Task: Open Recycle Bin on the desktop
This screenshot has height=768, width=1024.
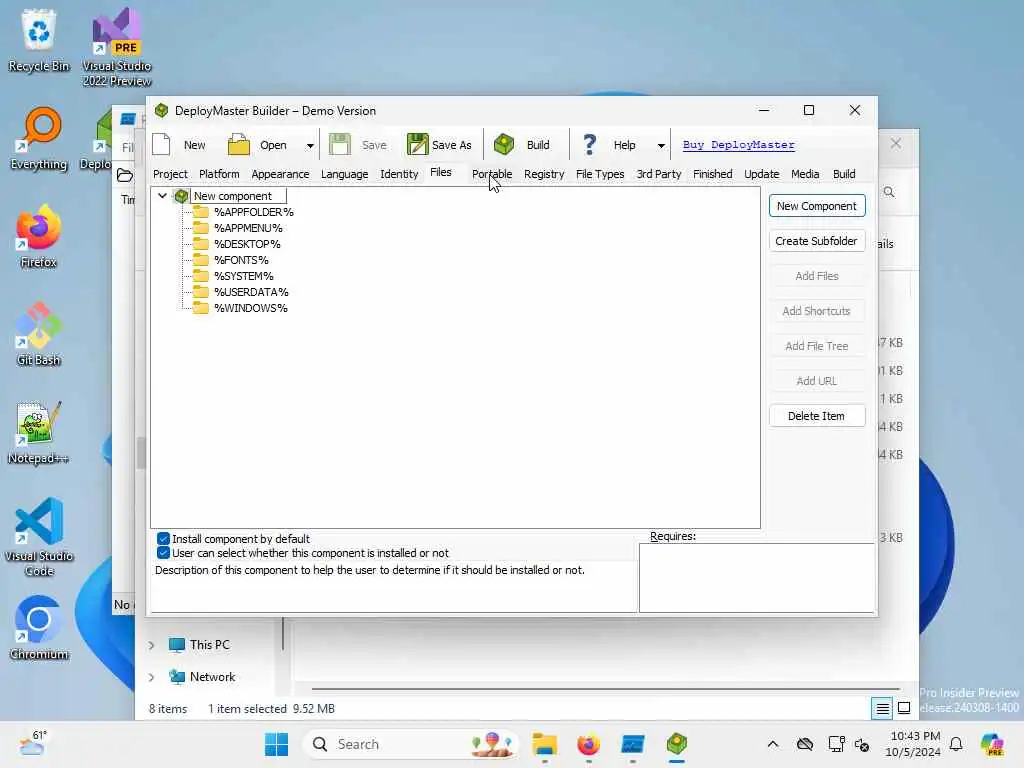Action: click(x=39, y=40)
